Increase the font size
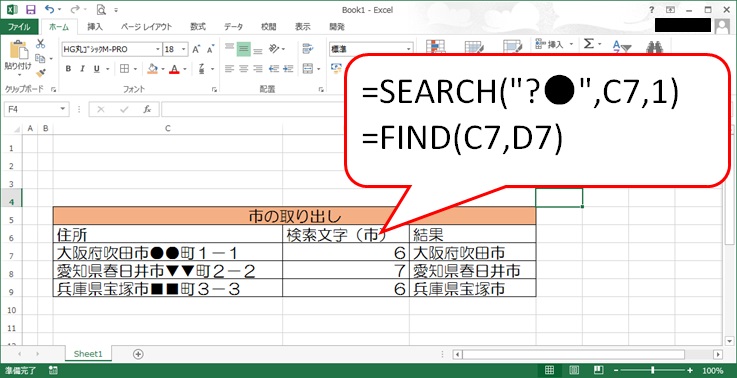 point(196,49)
